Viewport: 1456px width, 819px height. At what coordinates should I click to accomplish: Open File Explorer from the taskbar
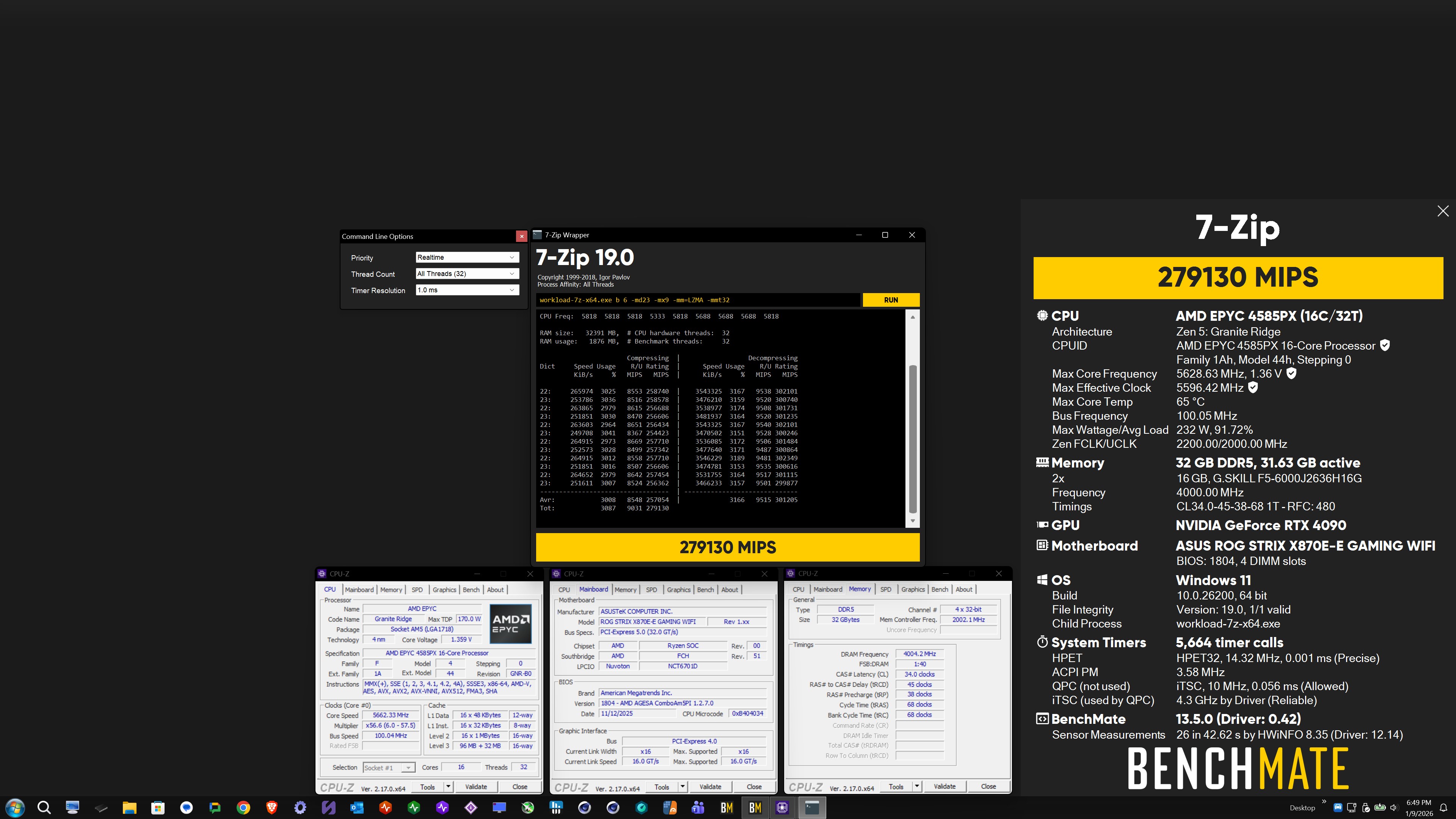tap(129, 808)
